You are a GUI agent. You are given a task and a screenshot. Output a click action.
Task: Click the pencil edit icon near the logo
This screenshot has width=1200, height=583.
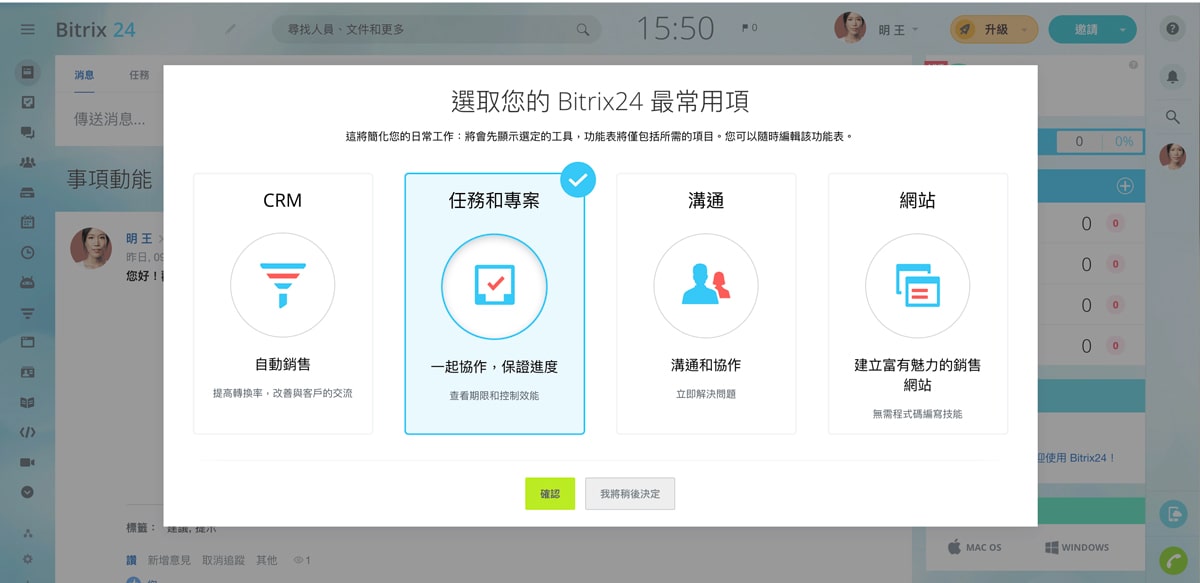click(231, 29)
